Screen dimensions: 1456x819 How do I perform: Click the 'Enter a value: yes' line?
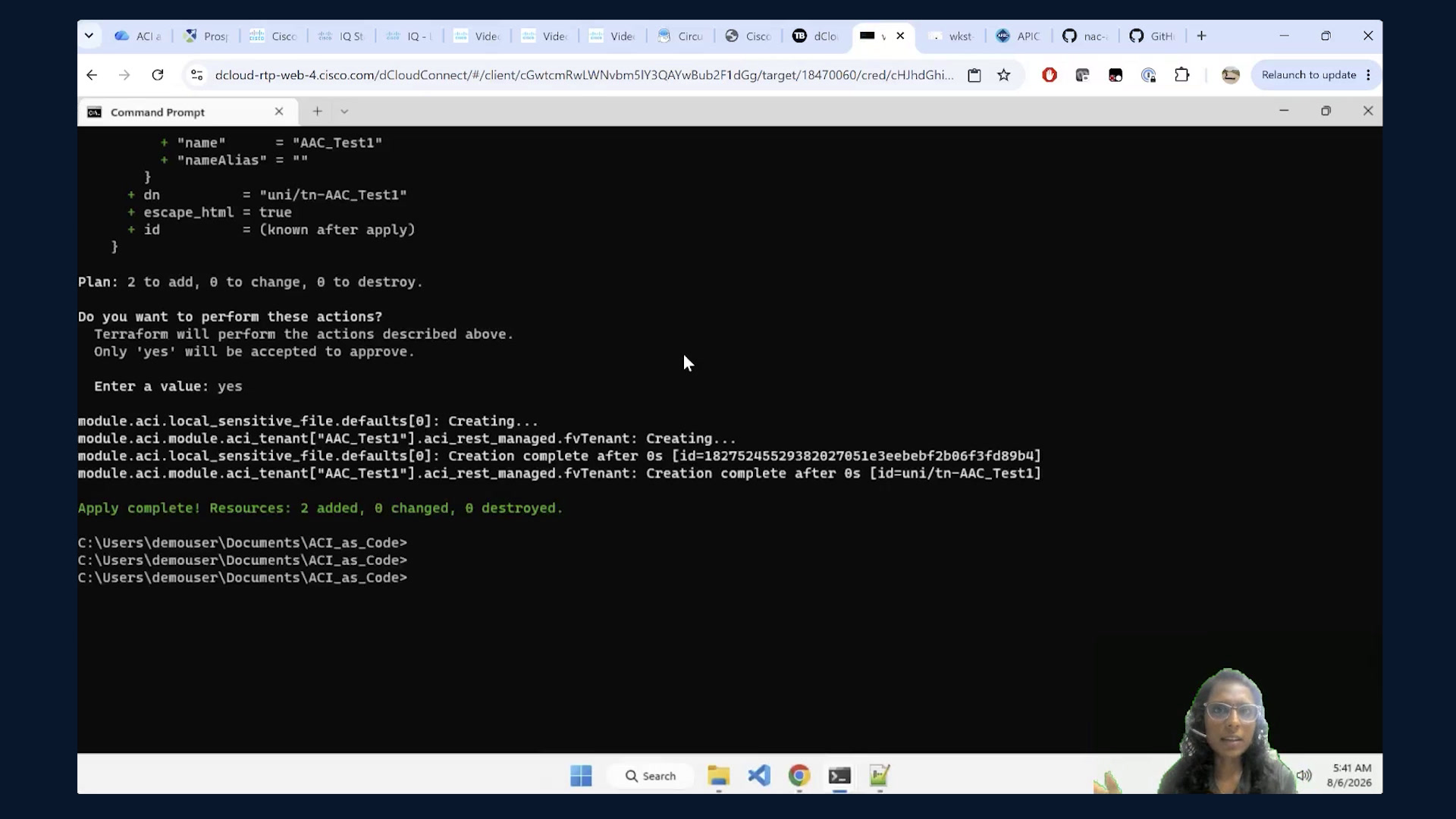point(168,386)
